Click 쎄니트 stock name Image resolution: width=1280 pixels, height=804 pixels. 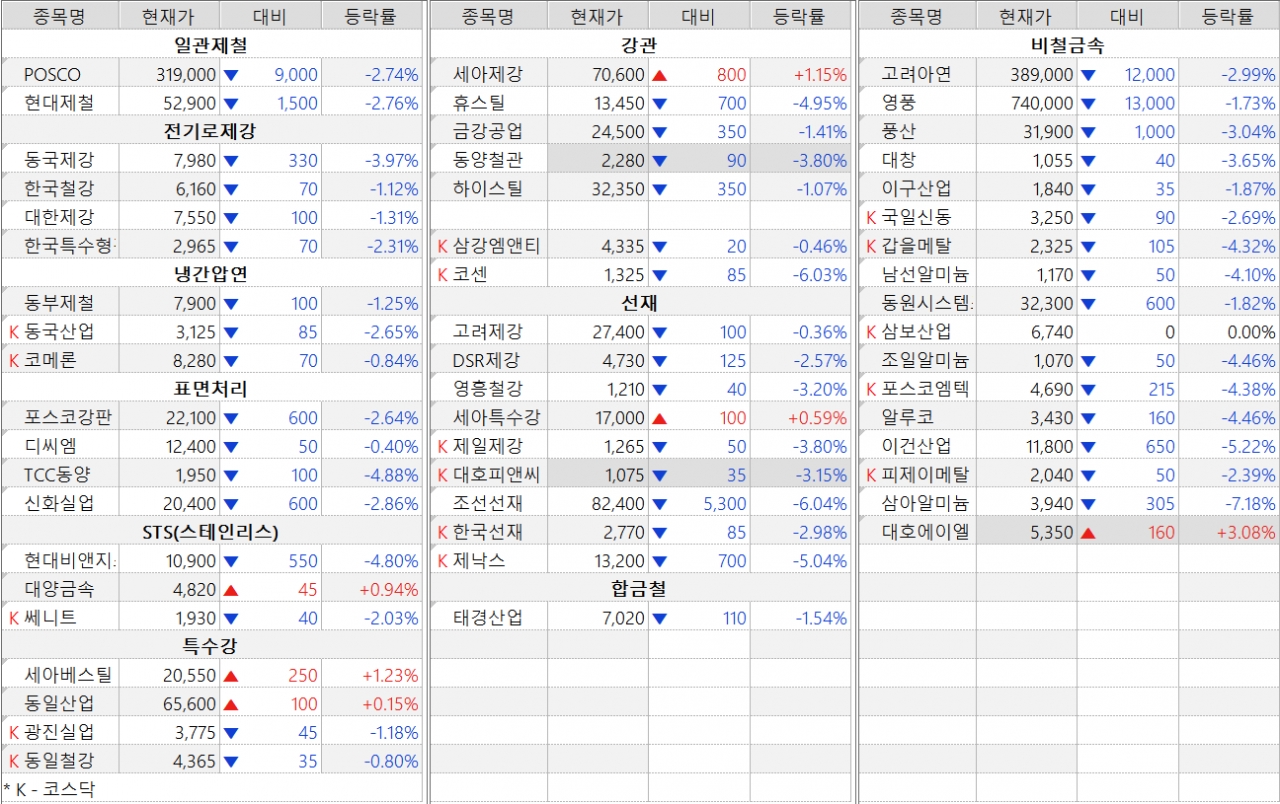(51, 618)
